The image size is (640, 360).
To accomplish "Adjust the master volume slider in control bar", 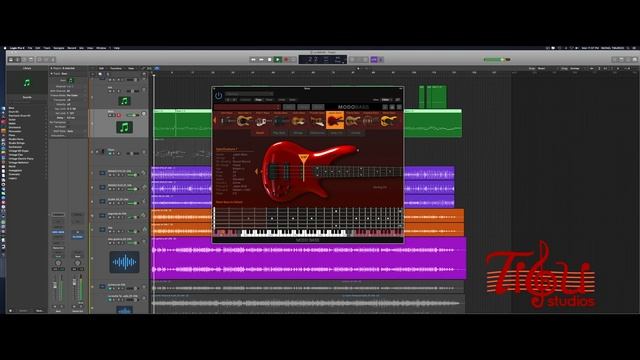I will click(x=497, y=60).
